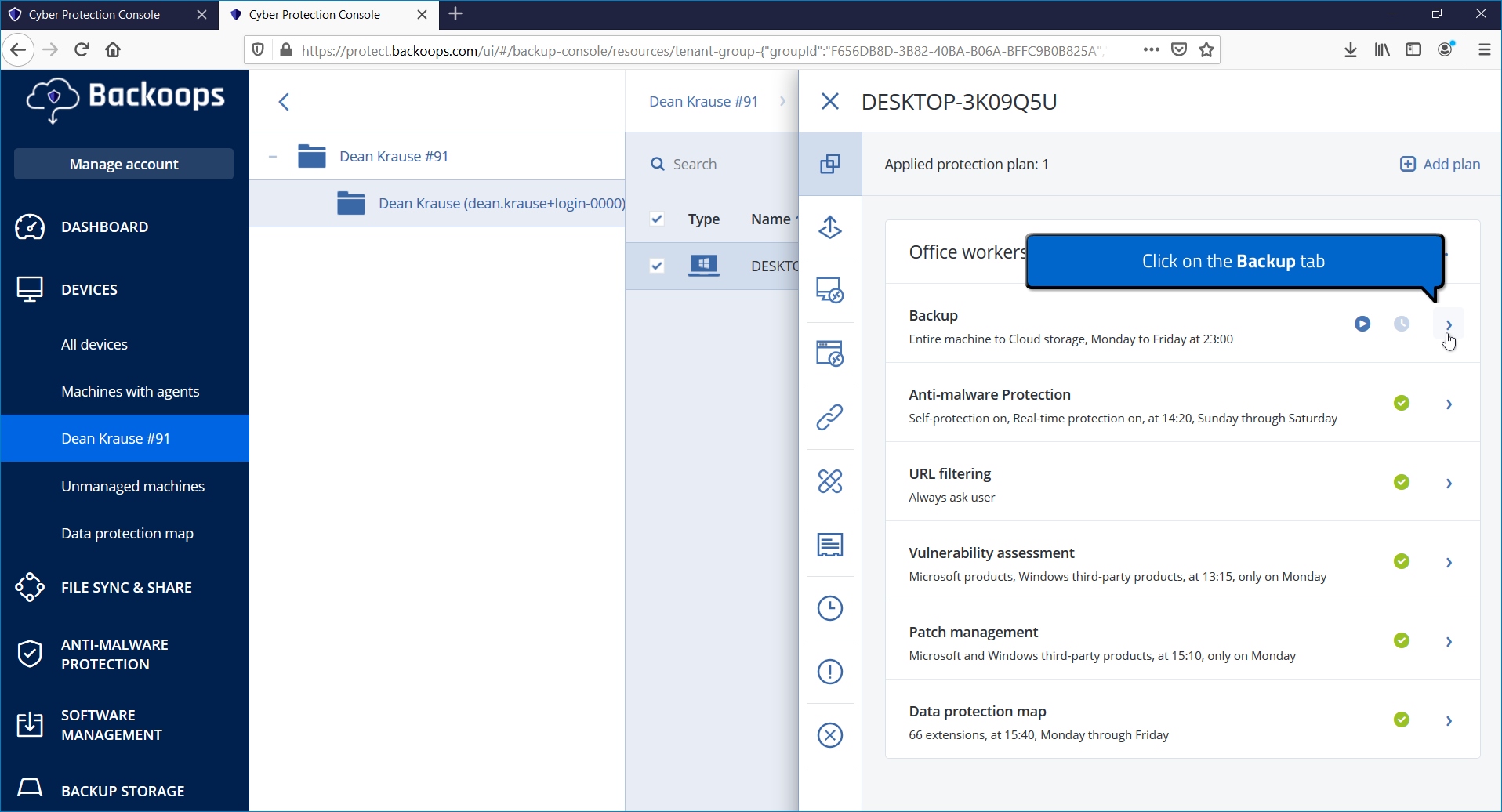Open the Firefox hamburger menu
This screenshot has height=812, width=1502.
click(1484, 49)
